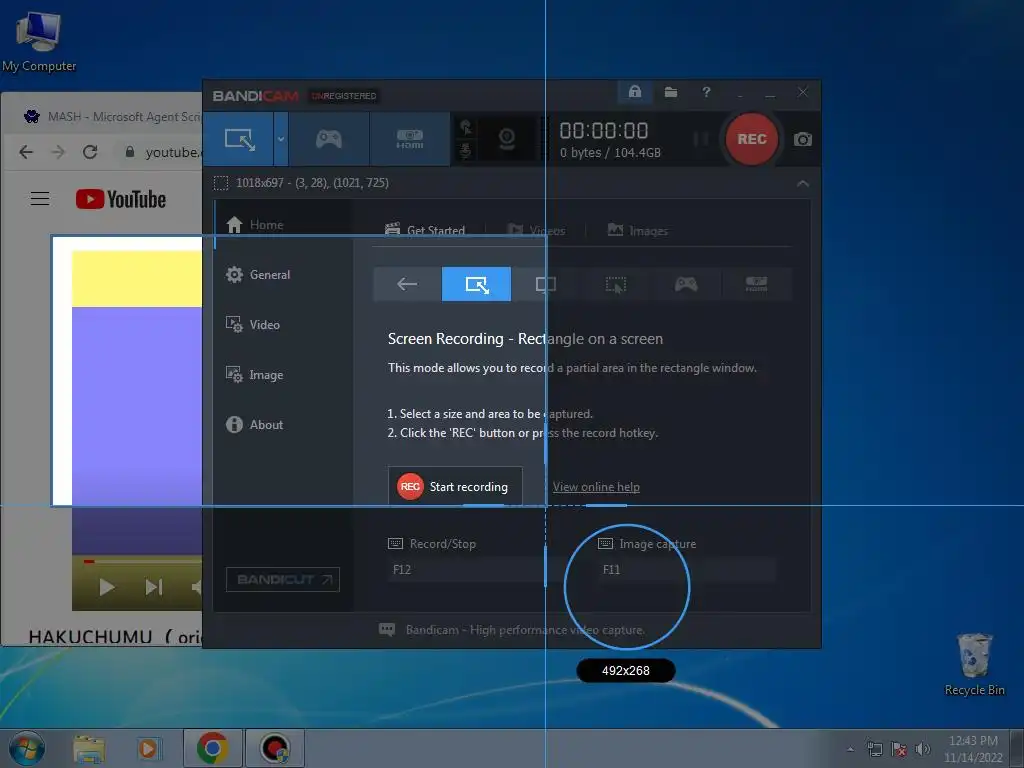The image size is (1024, 768).
Task: Toggle the microphone icon in Bandicam toolbar
Action: pyautogui.click(x=466, y=151)
